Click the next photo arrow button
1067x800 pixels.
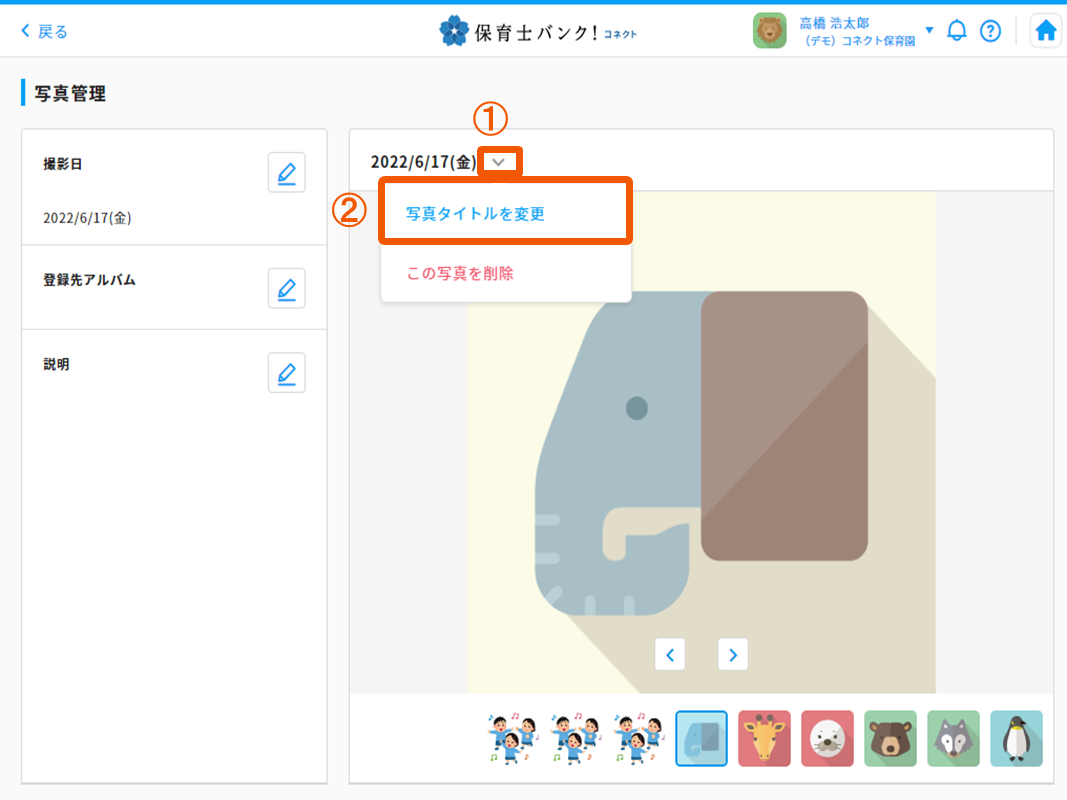click(732, 654)
